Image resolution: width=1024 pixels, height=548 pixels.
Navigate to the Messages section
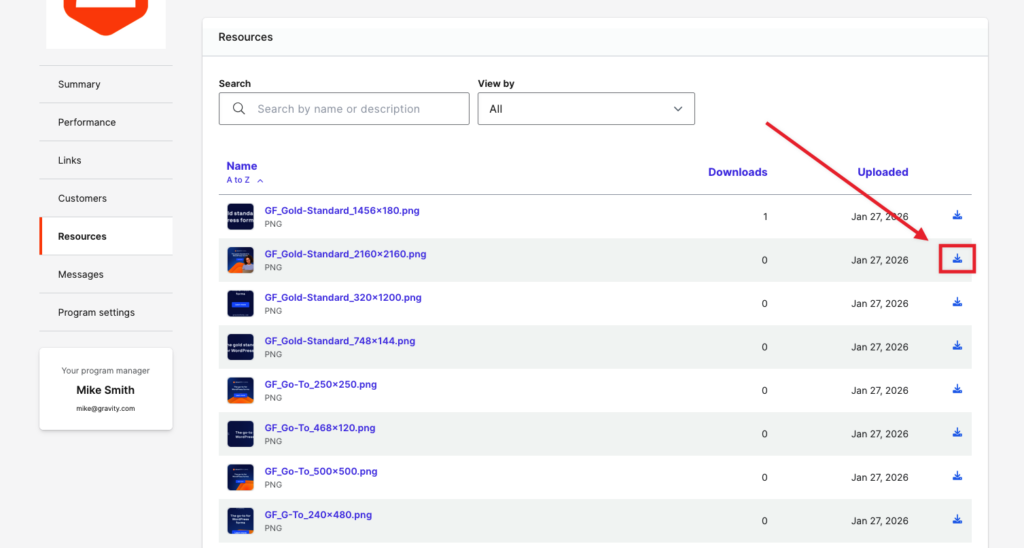80,275
